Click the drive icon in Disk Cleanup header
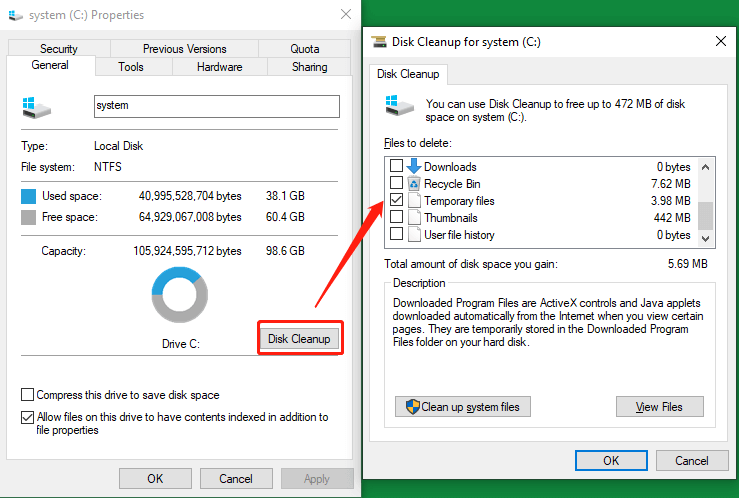This screenshot has height=498, width=739. click(394, 107)
